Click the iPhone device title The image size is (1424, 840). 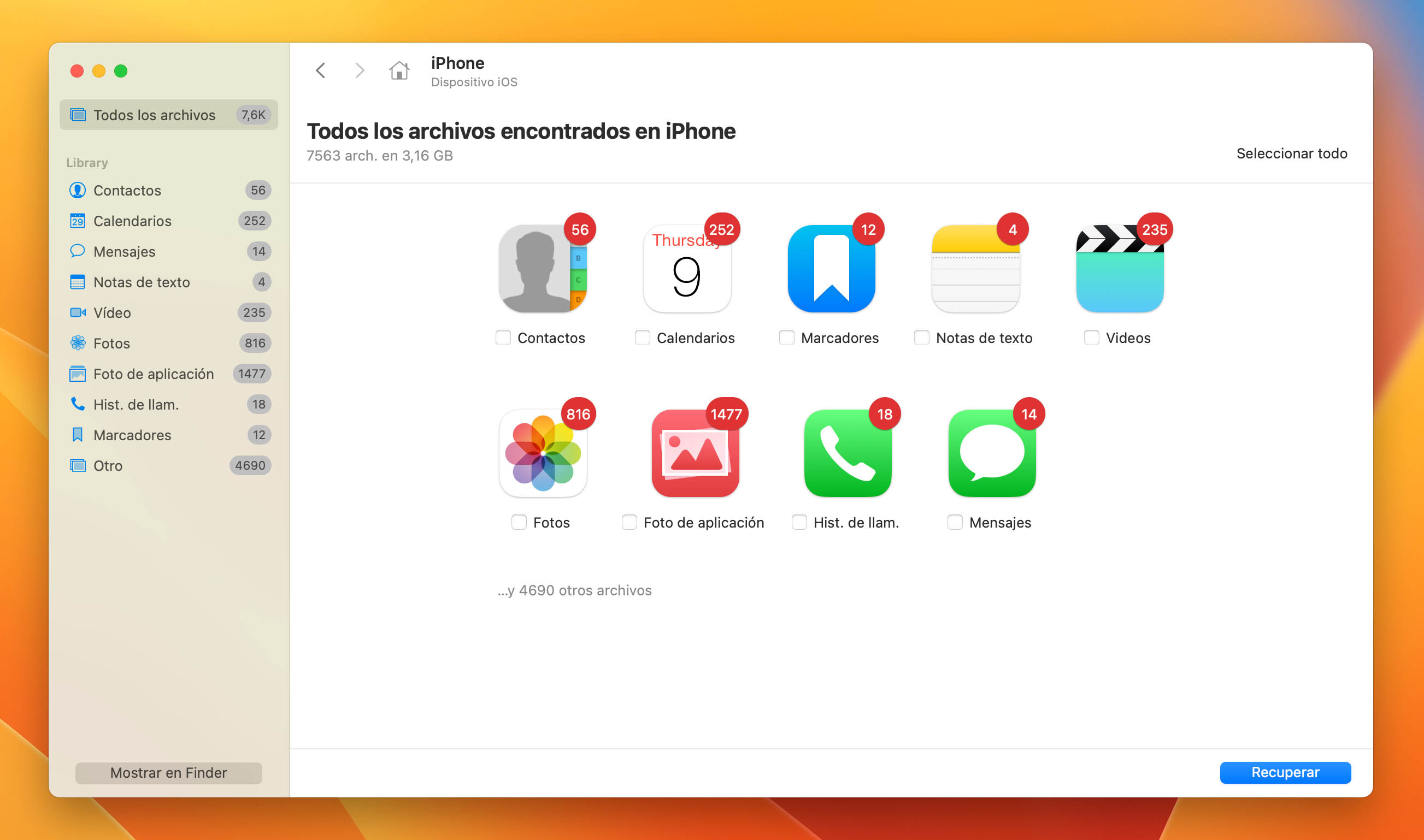[457, 63]
